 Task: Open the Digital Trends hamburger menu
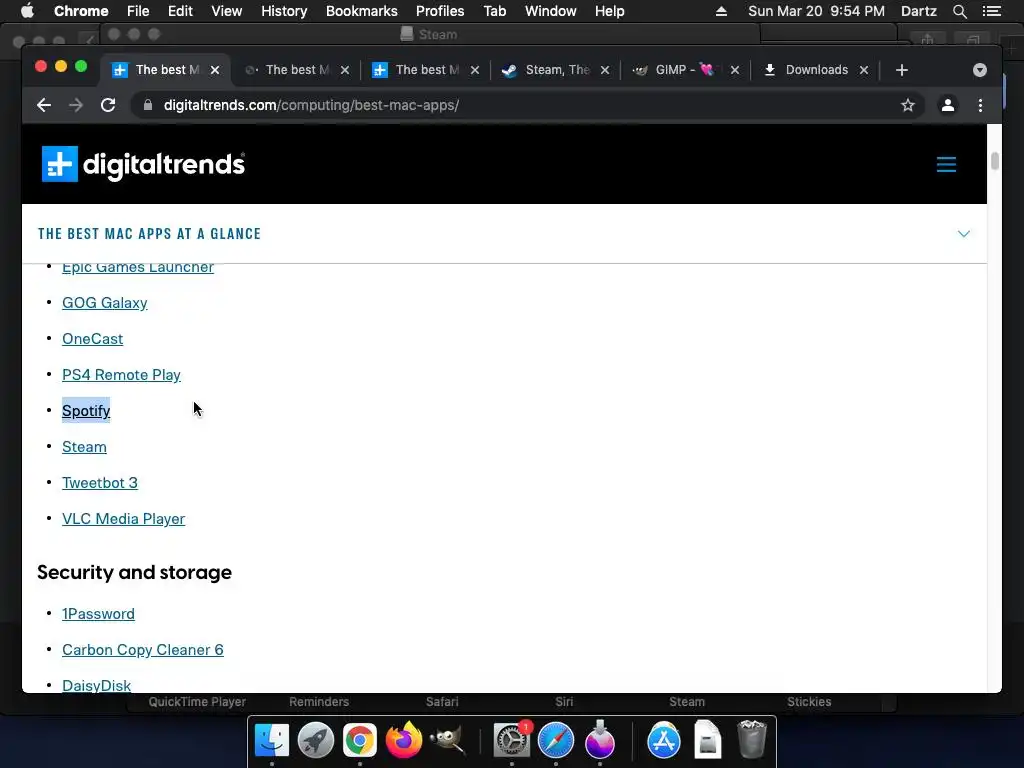tap(946, 164)
